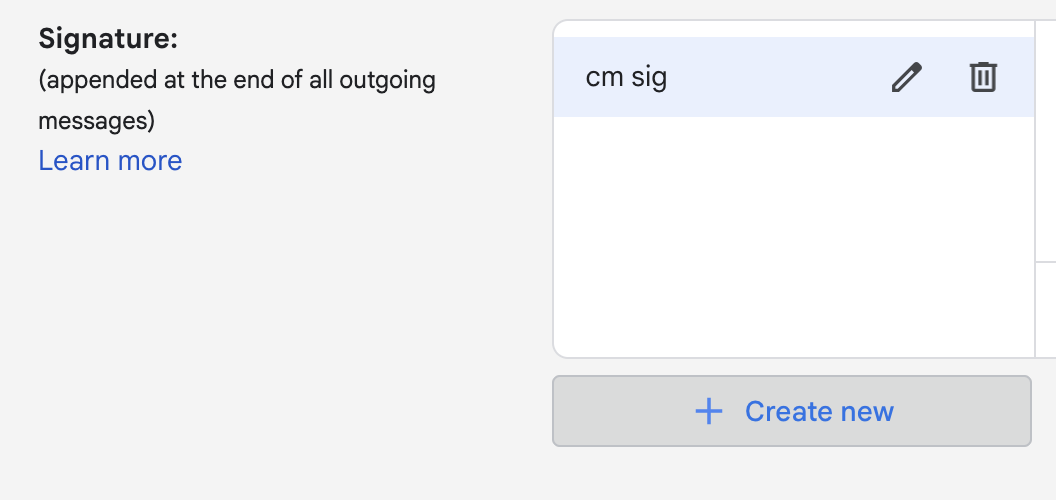Viewport: 1056px width, 500px height.
Task: Click the blank space below cm sig
Action: 792,200
